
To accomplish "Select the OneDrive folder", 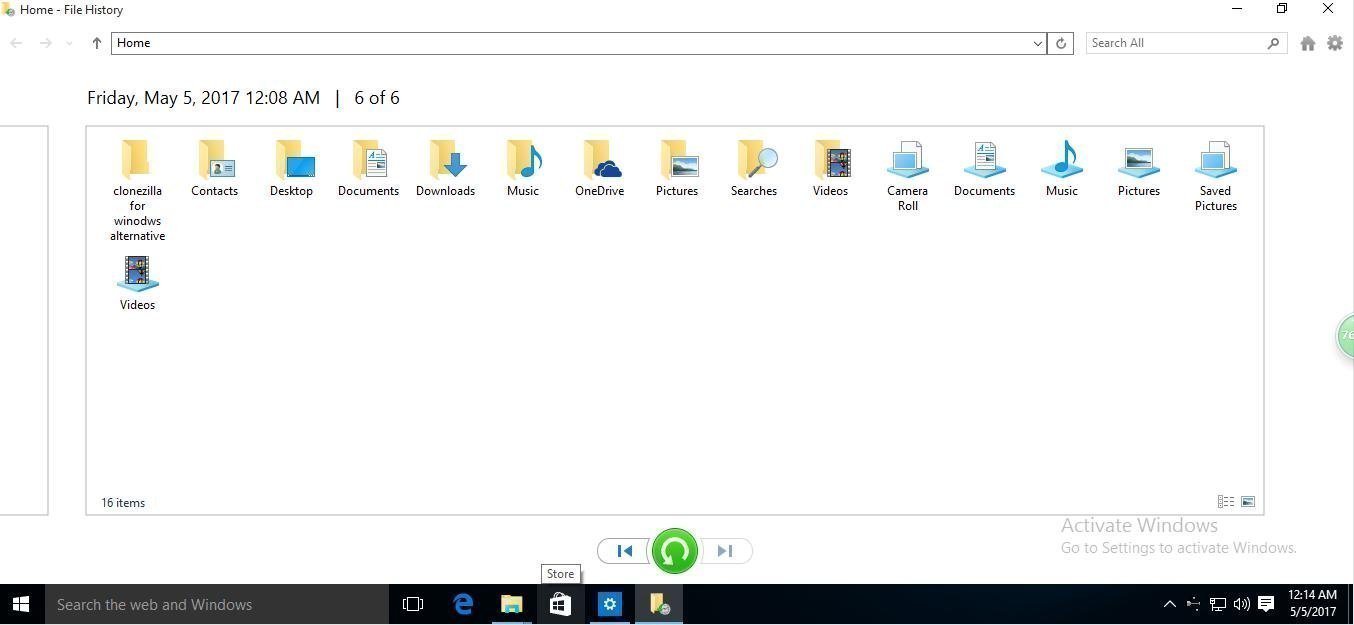I will click(x=599, y=169).
